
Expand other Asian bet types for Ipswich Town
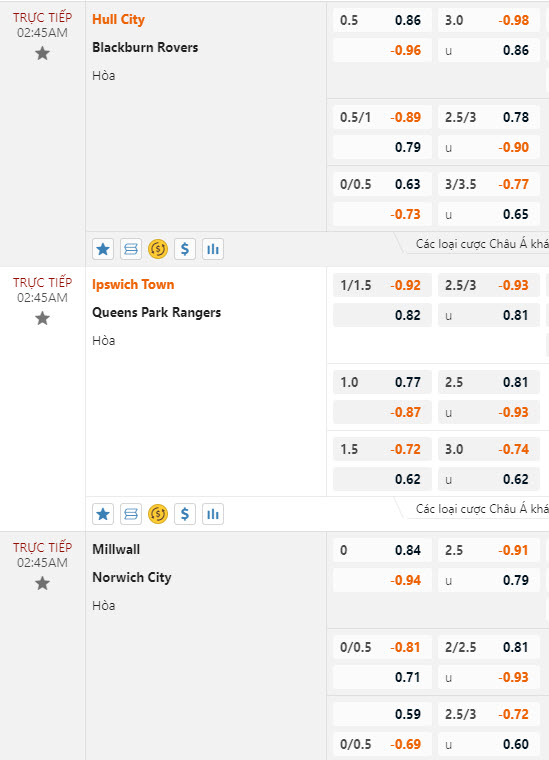click(x=482, y=509)
